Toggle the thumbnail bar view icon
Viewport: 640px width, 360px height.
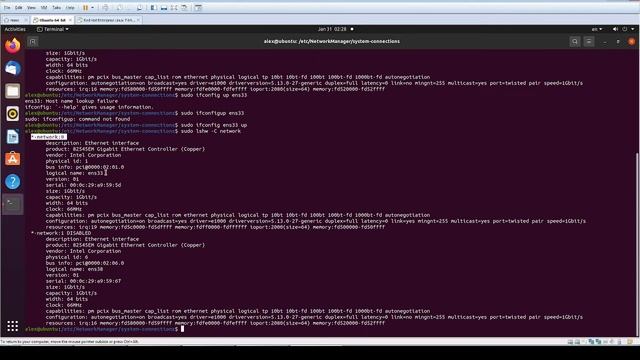(x=164, y=8)
